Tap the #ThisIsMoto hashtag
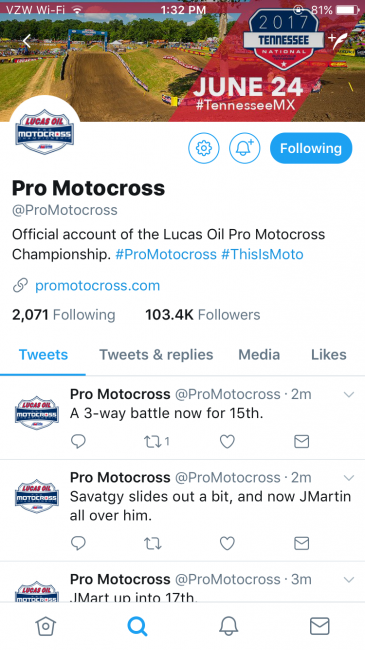Screen dimensions: 365x650 [262, 254]
